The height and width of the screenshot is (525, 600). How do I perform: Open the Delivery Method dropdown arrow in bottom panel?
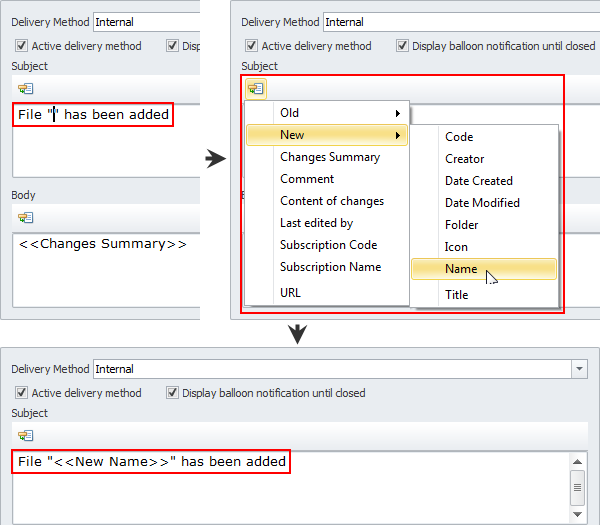(x=579, y=369)
